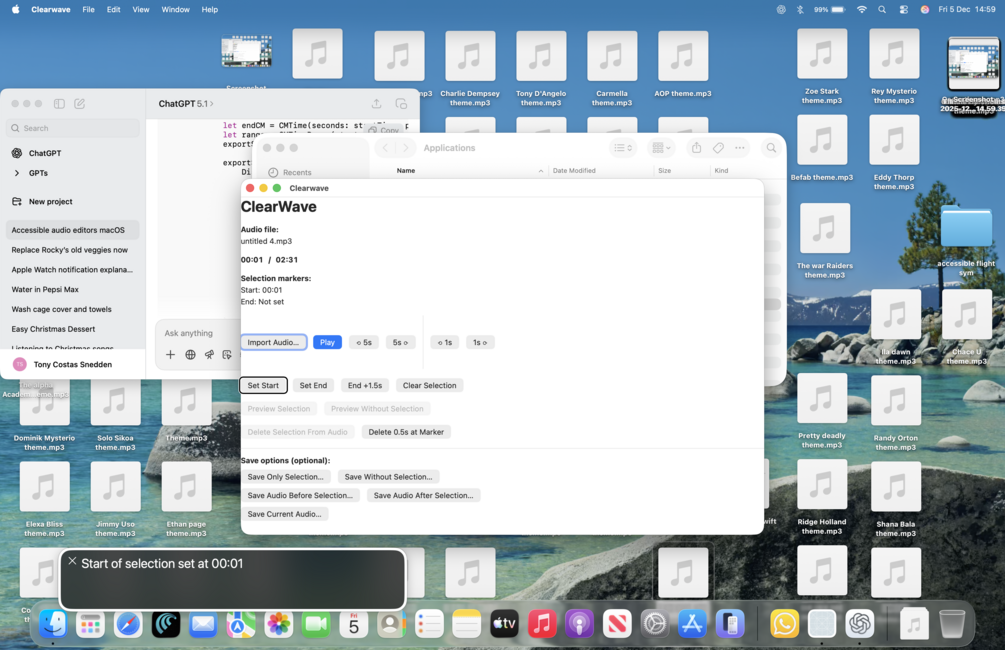The height and width of the screenshot is (650, 1005).
Task: Start new chat with compose icon
Action: [x=79, y=103]
